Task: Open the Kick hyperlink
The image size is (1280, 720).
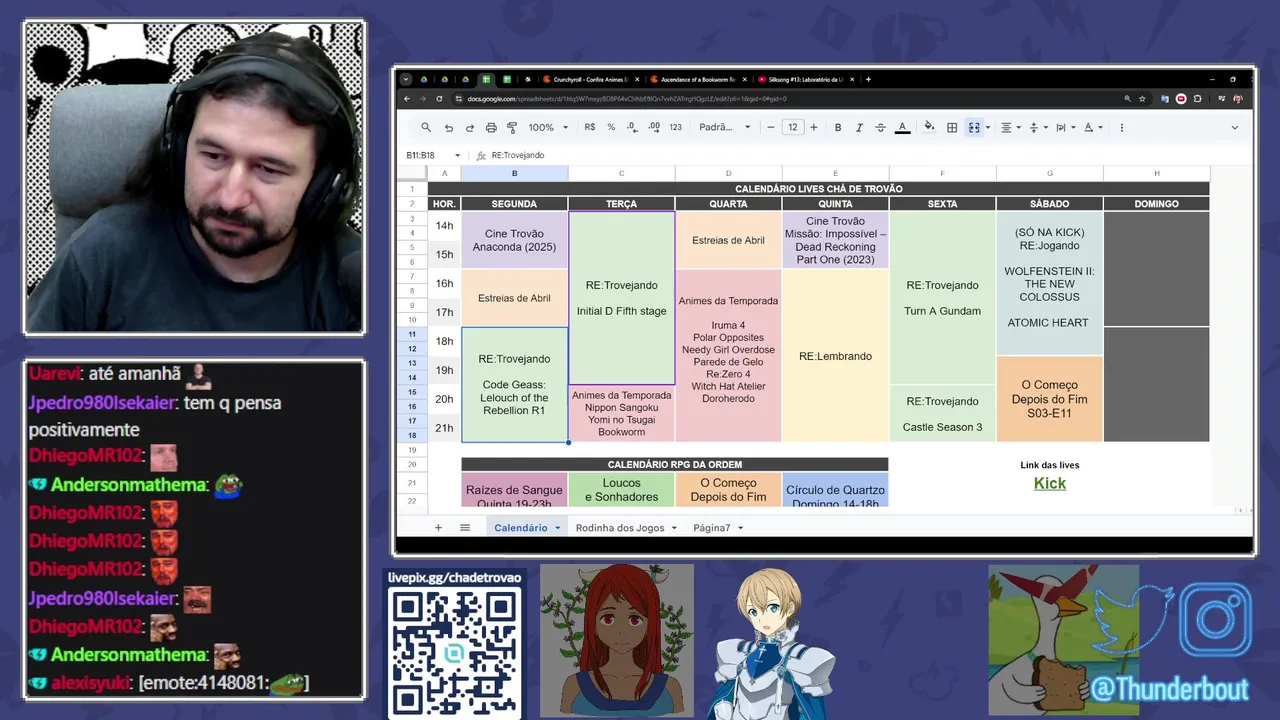Action: [x=1049, y=483]
